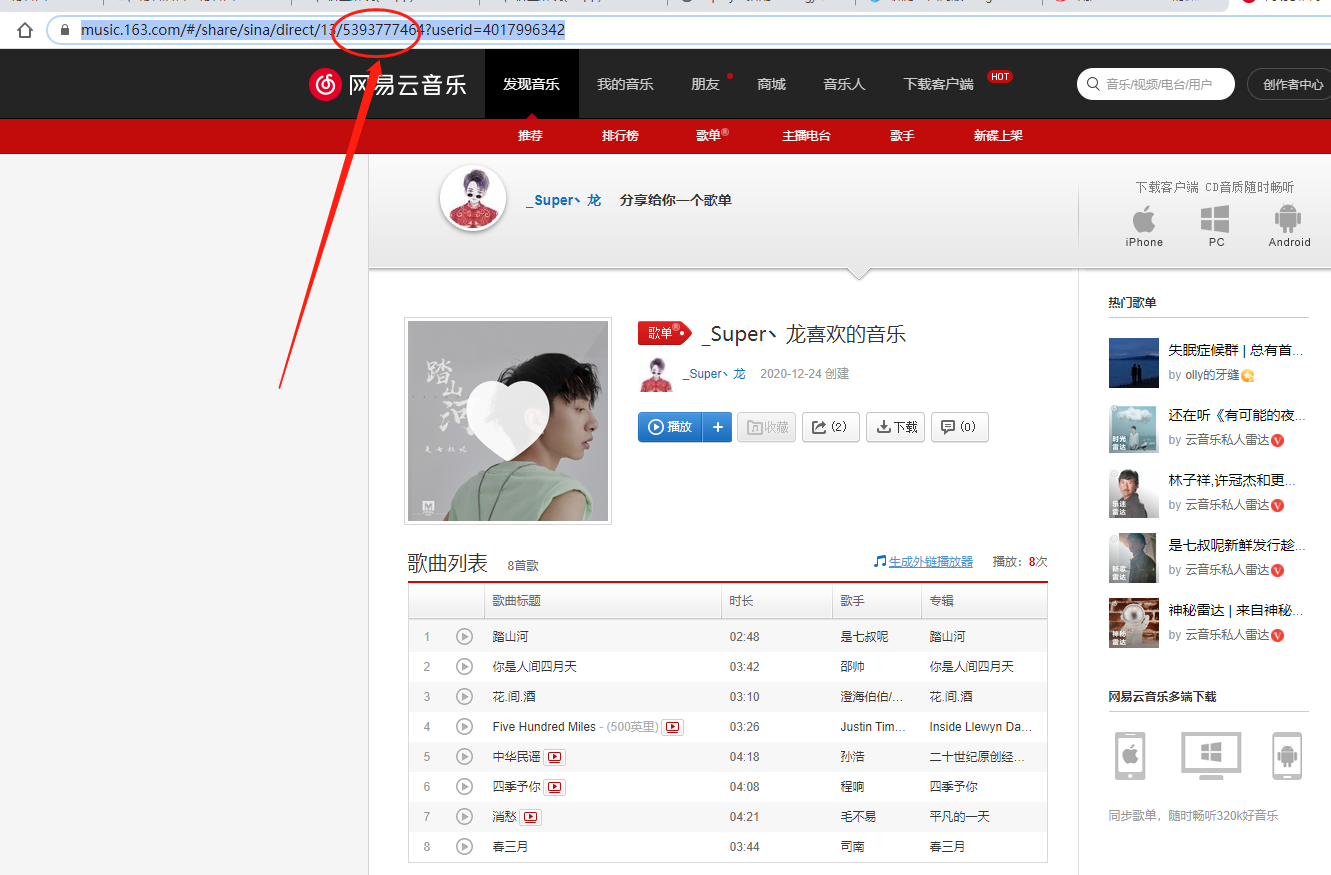Open 生成外链播放器 link
This screenshot has height=875, width=1331.
[931, 562]
